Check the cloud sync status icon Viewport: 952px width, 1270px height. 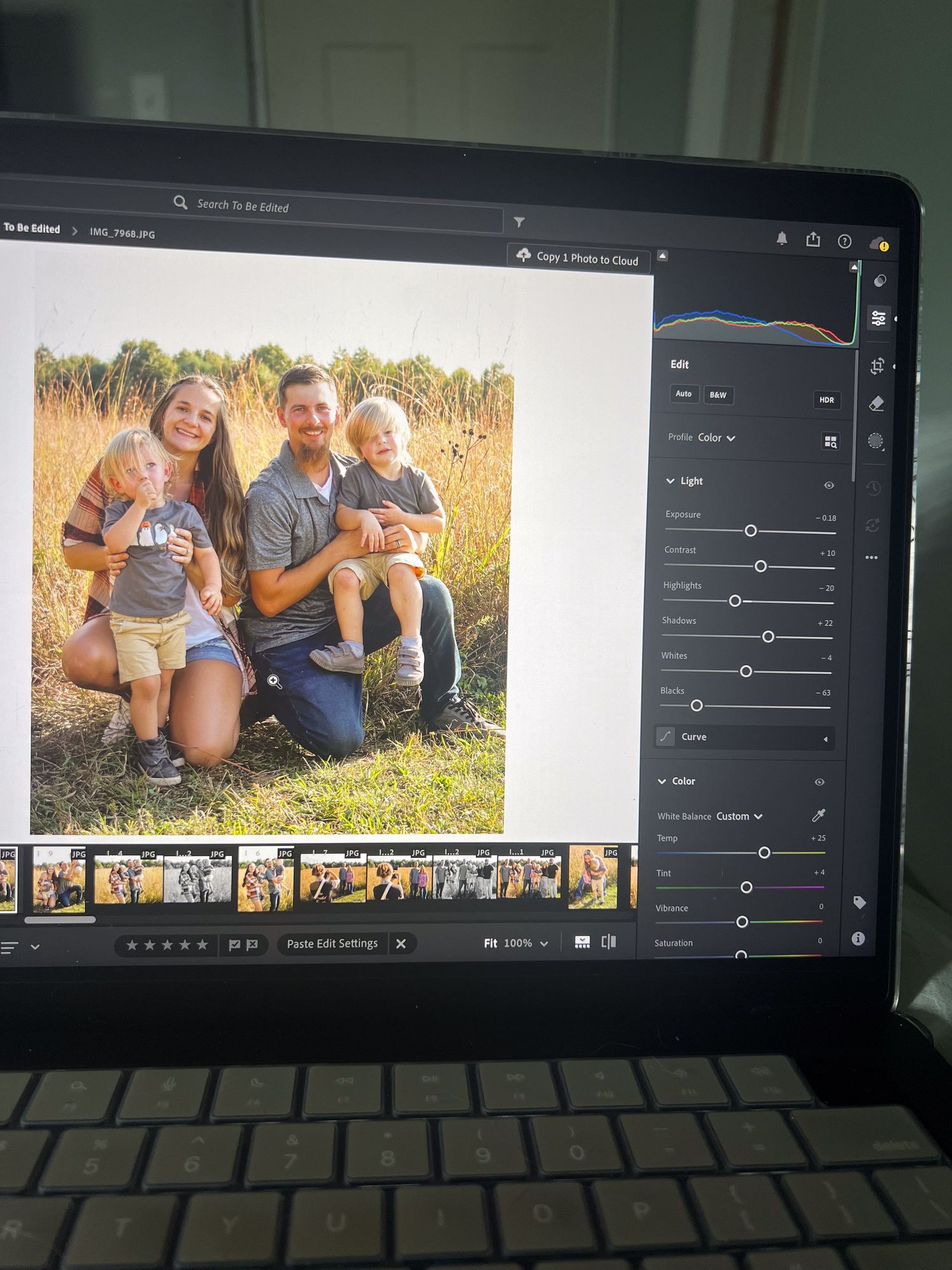pyautogui.click(x=879, y=243)
